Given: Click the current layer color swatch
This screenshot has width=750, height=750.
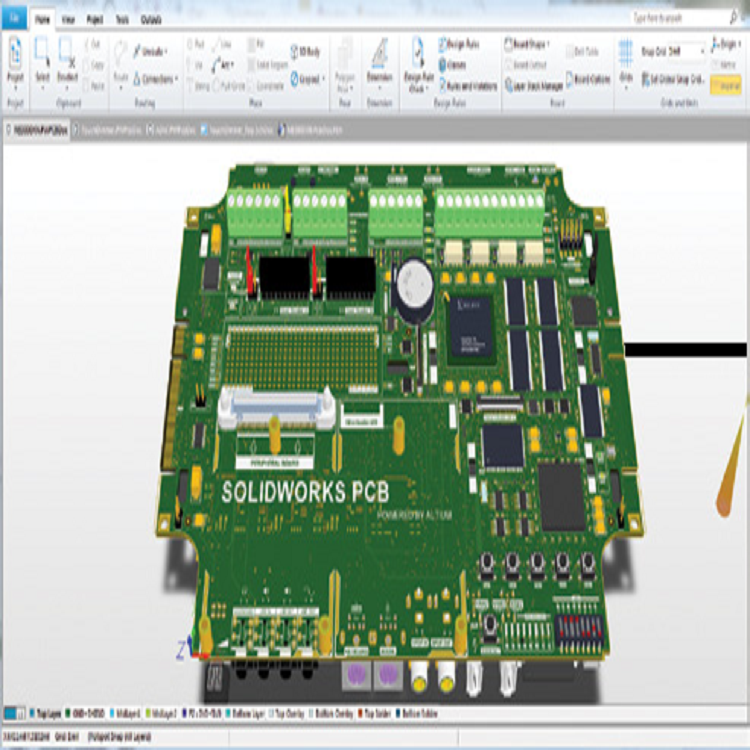Looking at the screenshot, I should (x=12, y=714).
